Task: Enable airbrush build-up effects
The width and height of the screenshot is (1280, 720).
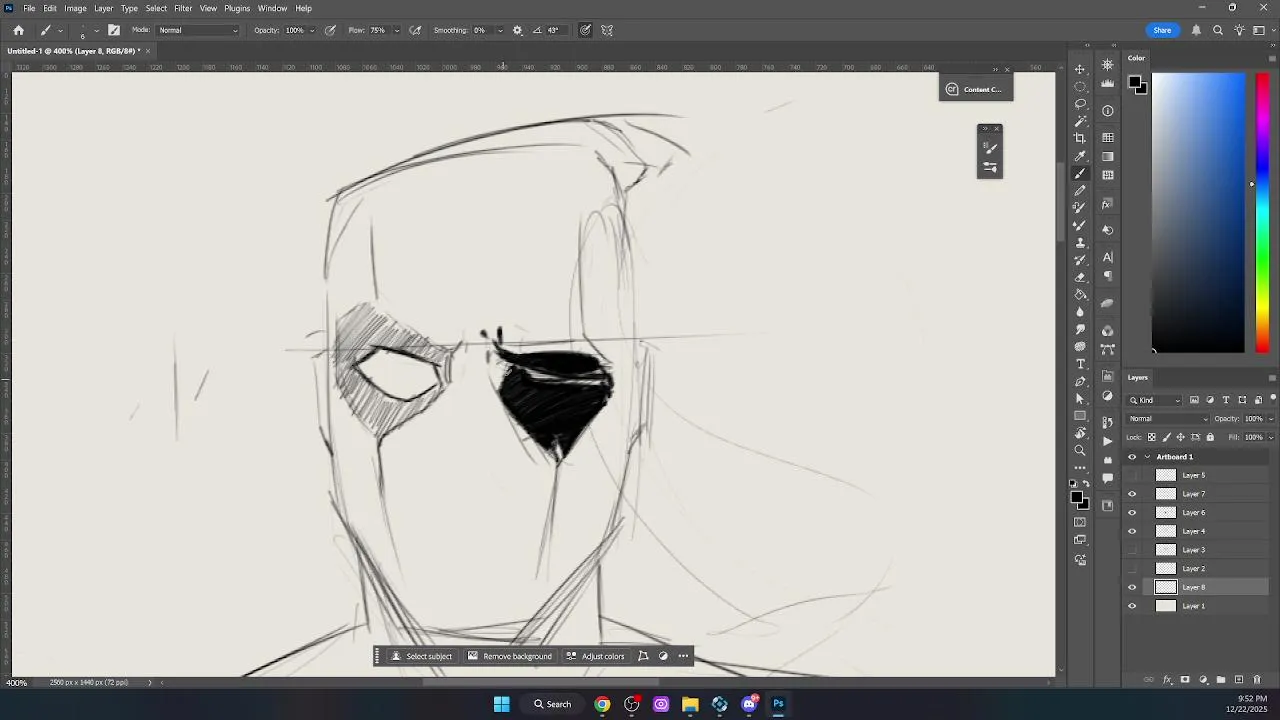Action: [415, 30]
